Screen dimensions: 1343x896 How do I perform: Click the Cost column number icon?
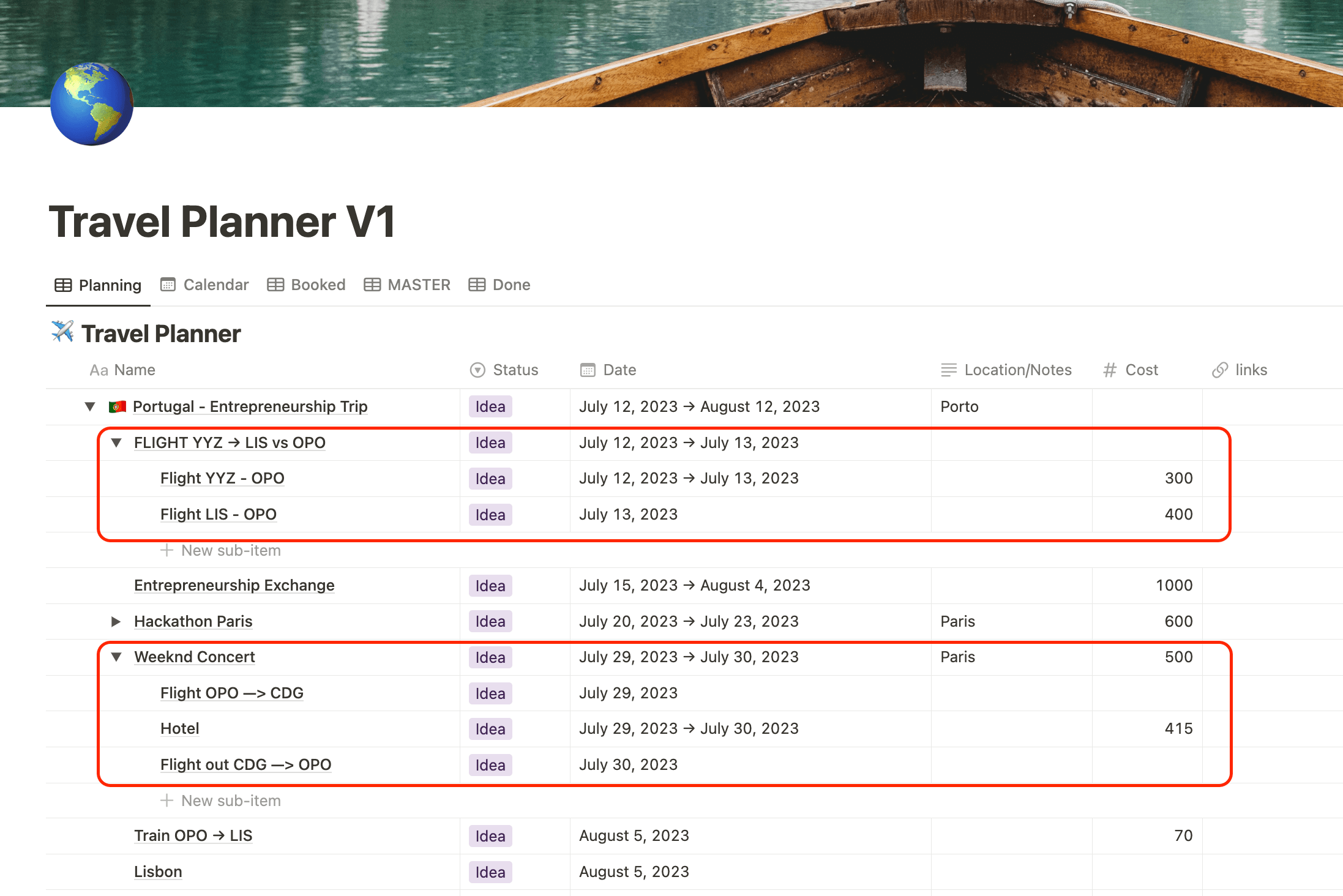pyautogui.click(x=1110, y=370)
